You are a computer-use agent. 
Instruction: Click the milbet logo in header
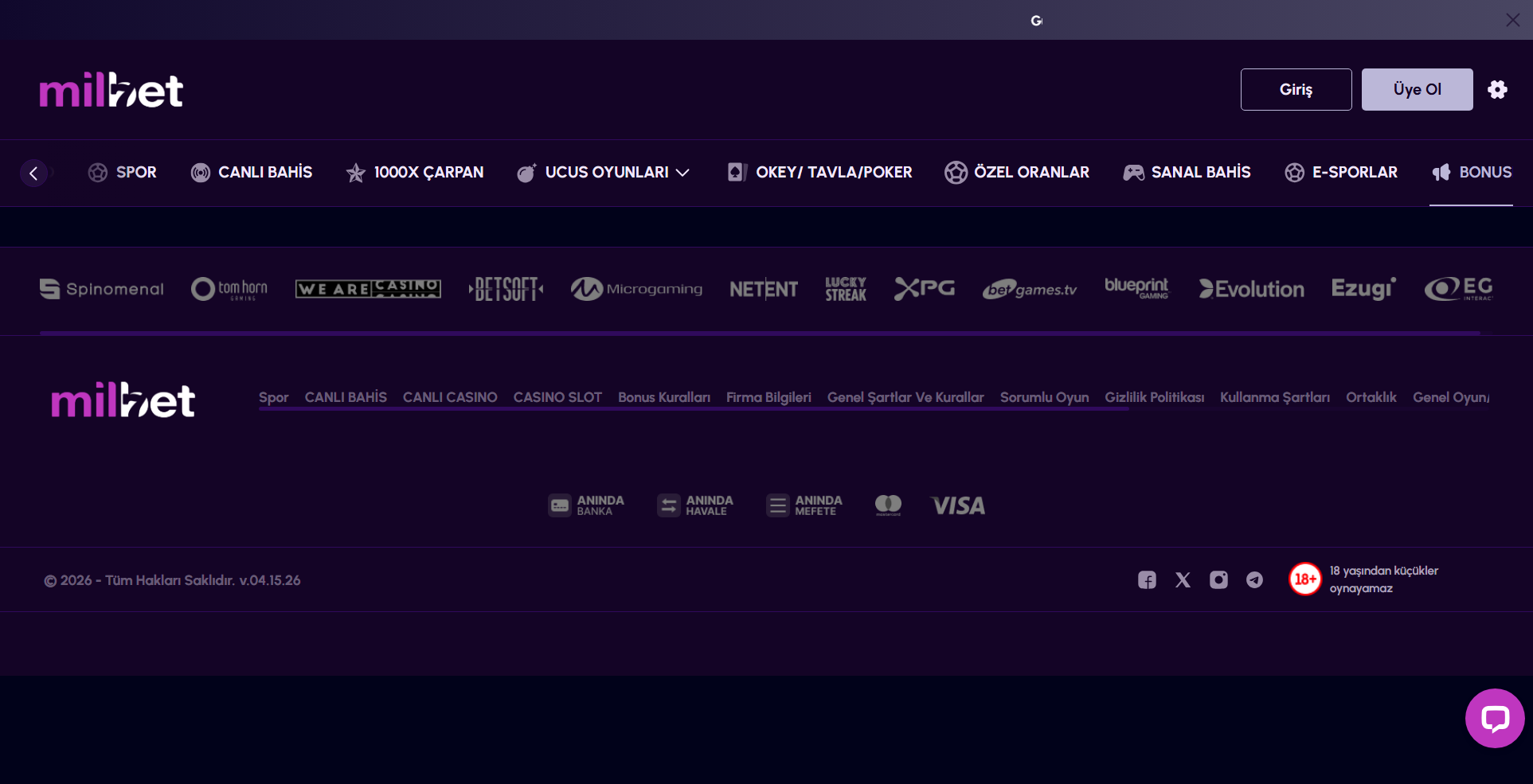[x=111, y=90]
